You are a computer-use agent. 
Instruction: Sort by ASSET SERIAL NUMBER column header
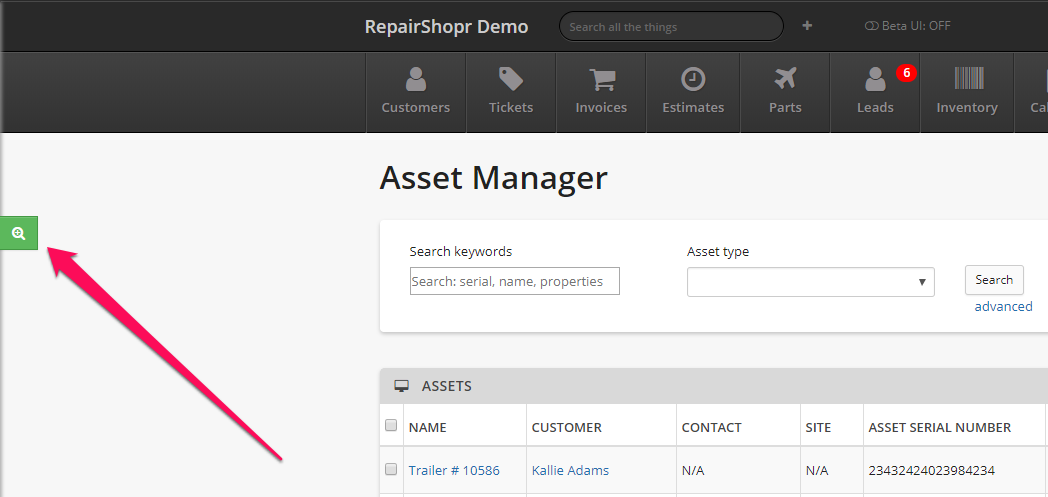[940, 428]
